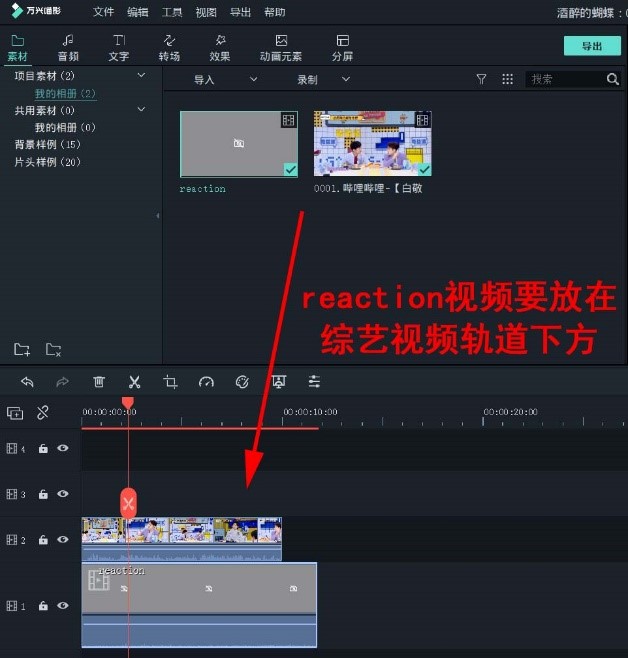Open the crop tool
The width and height of the screenshot is (628, 658).
tap(170, 382)
